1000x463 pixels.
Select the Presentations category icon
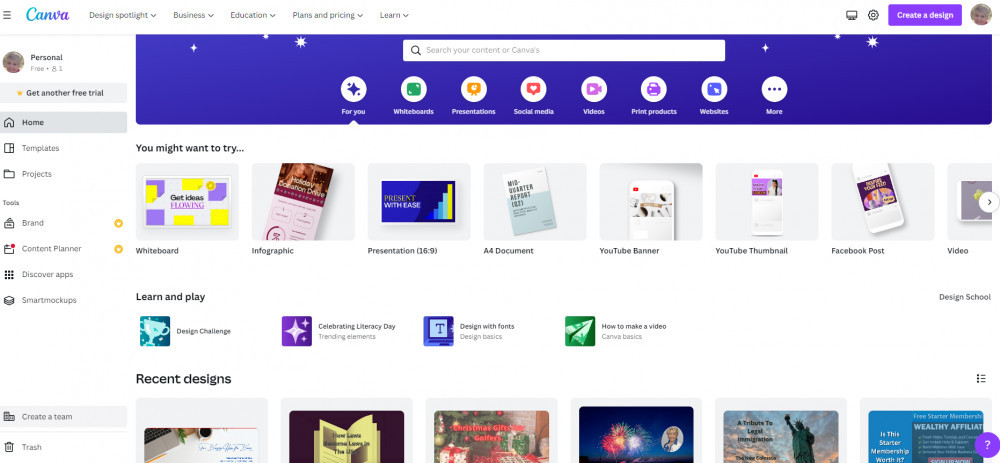click(x=473, y=89)
